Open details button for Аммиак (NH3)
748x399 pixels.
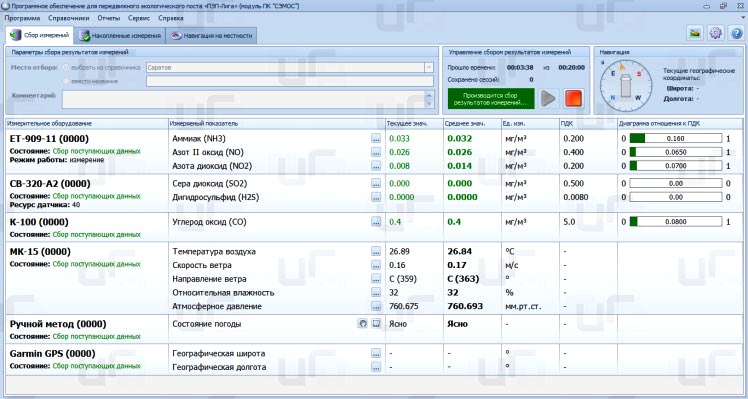(x=376, y=139)
